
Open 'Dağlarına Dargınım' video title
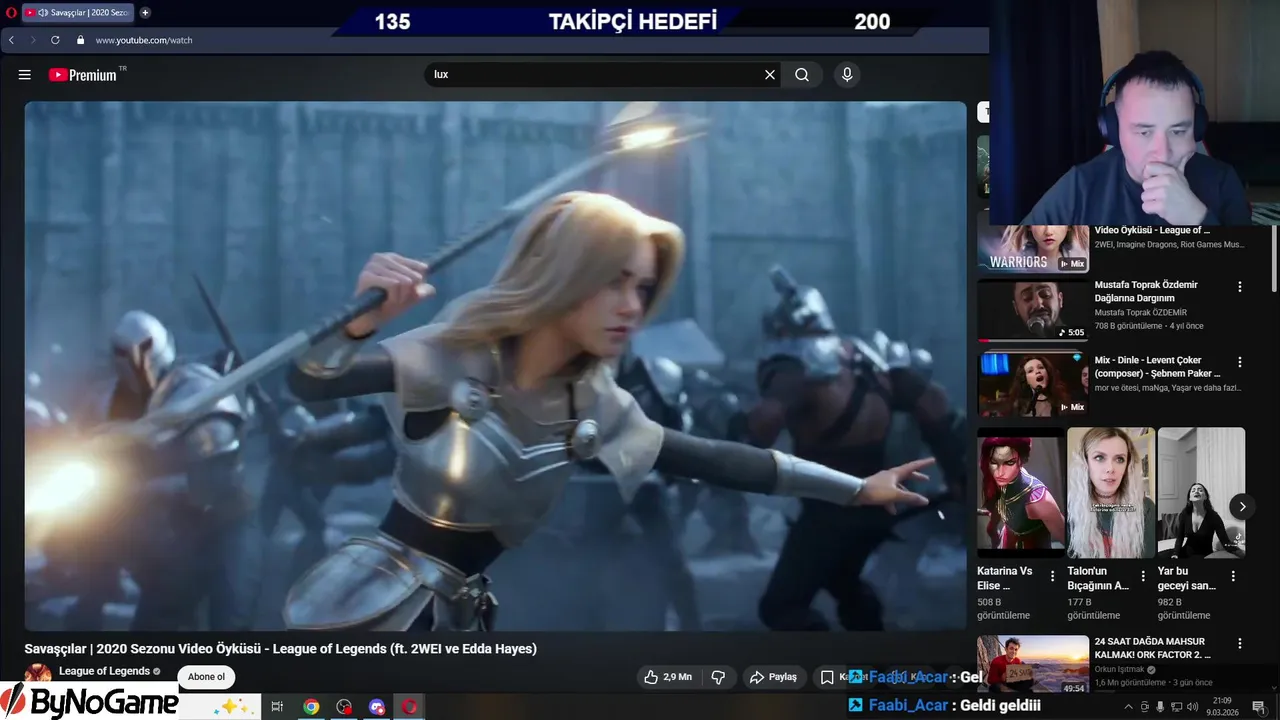click(1146, 291)
